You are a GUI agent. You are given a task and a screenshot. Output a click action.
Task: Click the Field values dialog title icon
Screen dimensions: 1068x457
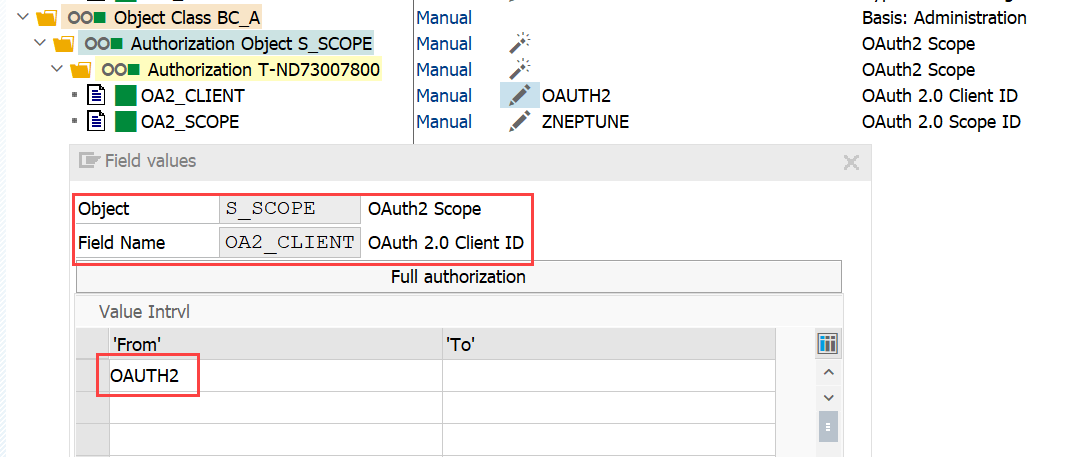[89, 161]
